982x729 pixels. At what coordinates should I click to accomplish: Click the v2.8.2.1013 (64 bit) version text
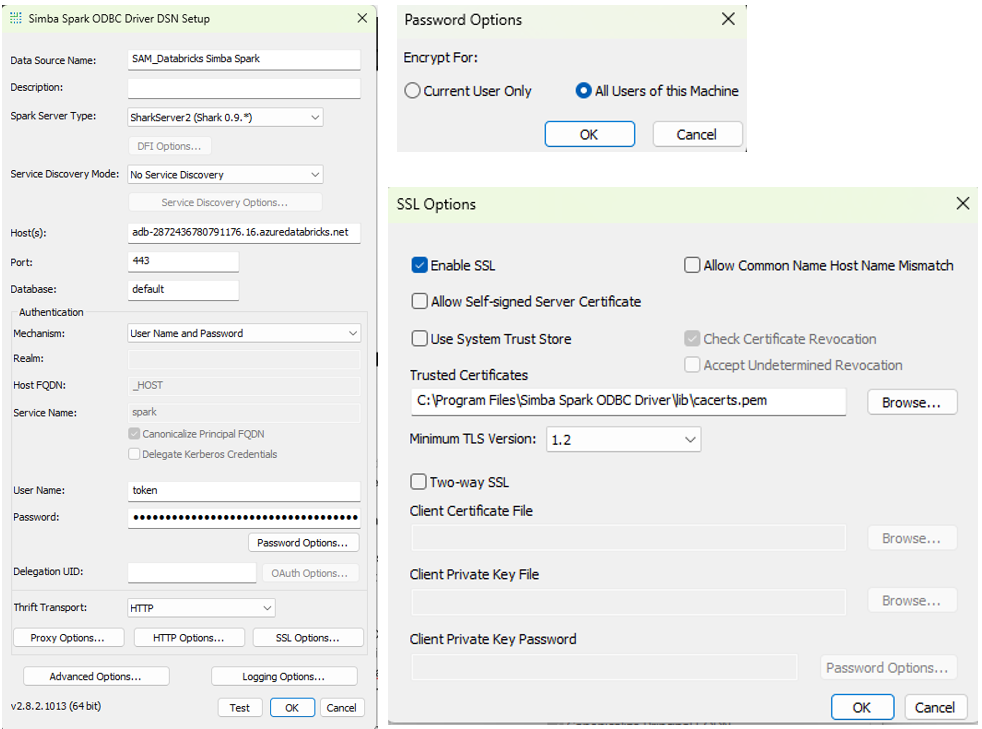(x=56, y=706)
